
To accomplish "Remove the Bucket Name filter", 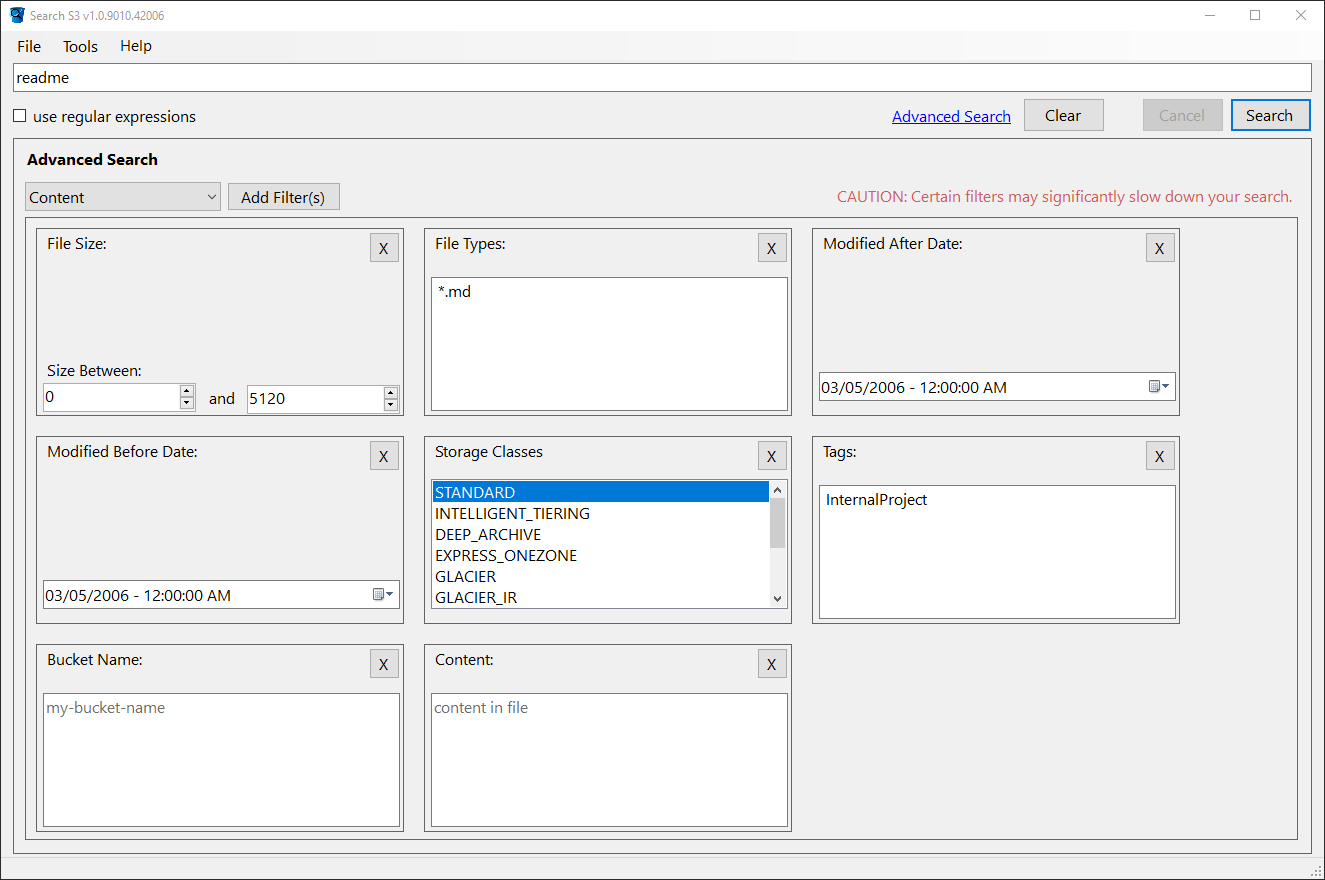I will click(383, 665).
